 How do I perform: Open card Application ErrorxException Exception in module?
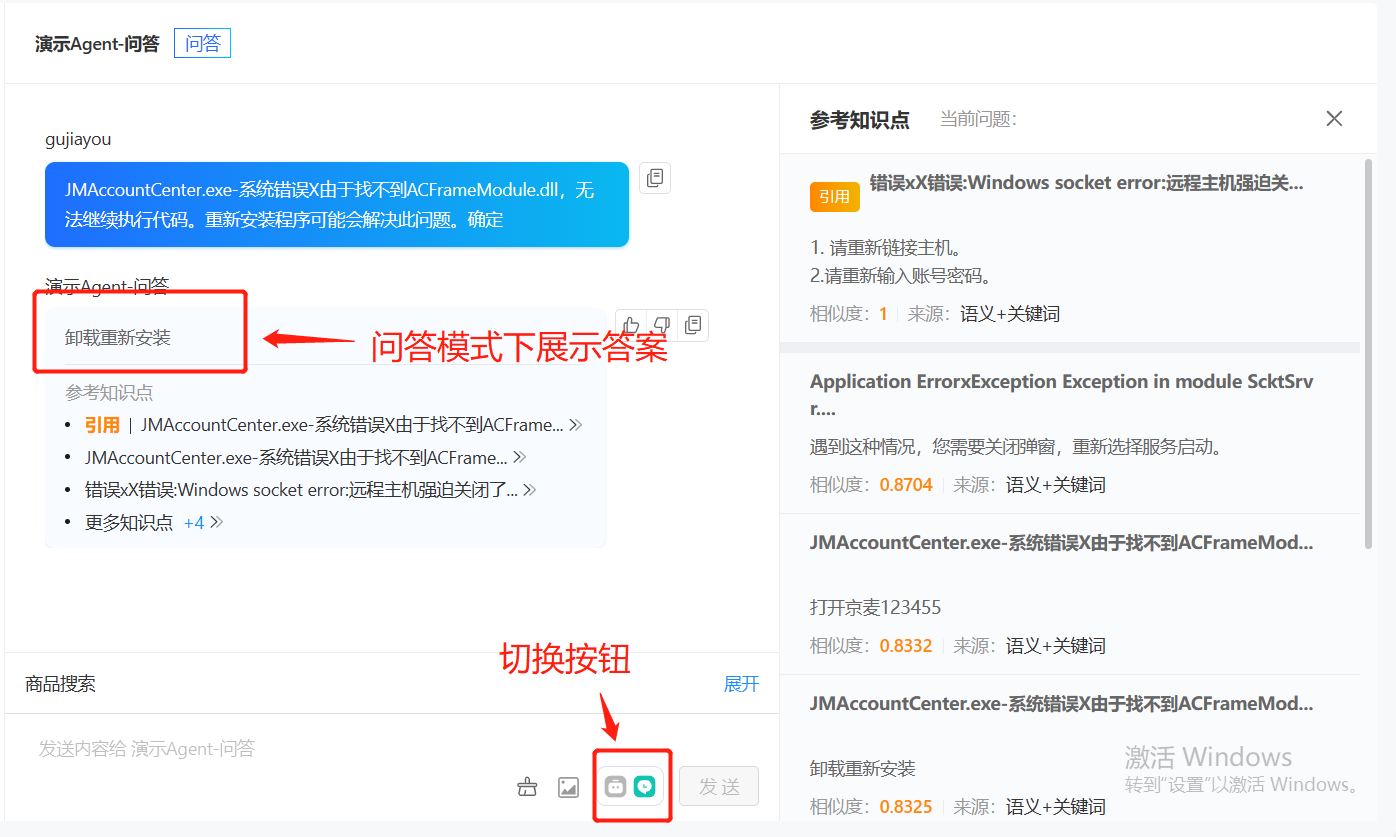tap(1062, 395)
